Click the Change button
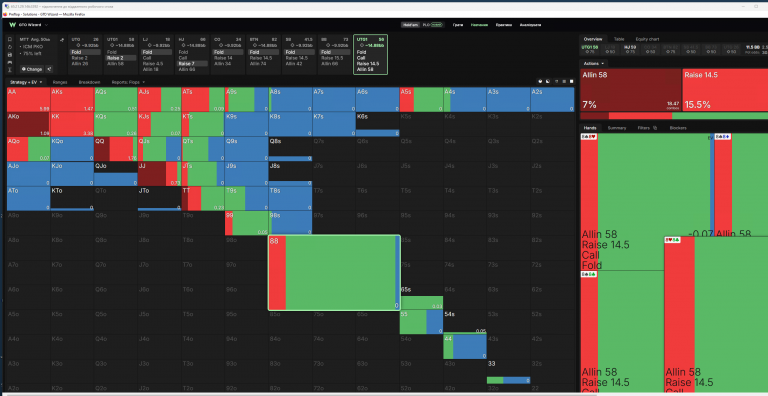768x396 pixels. coord(32,69)
